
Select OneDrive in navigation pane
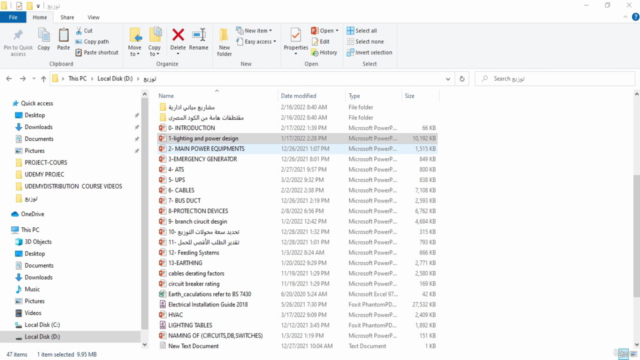click(x=32, y=214)
